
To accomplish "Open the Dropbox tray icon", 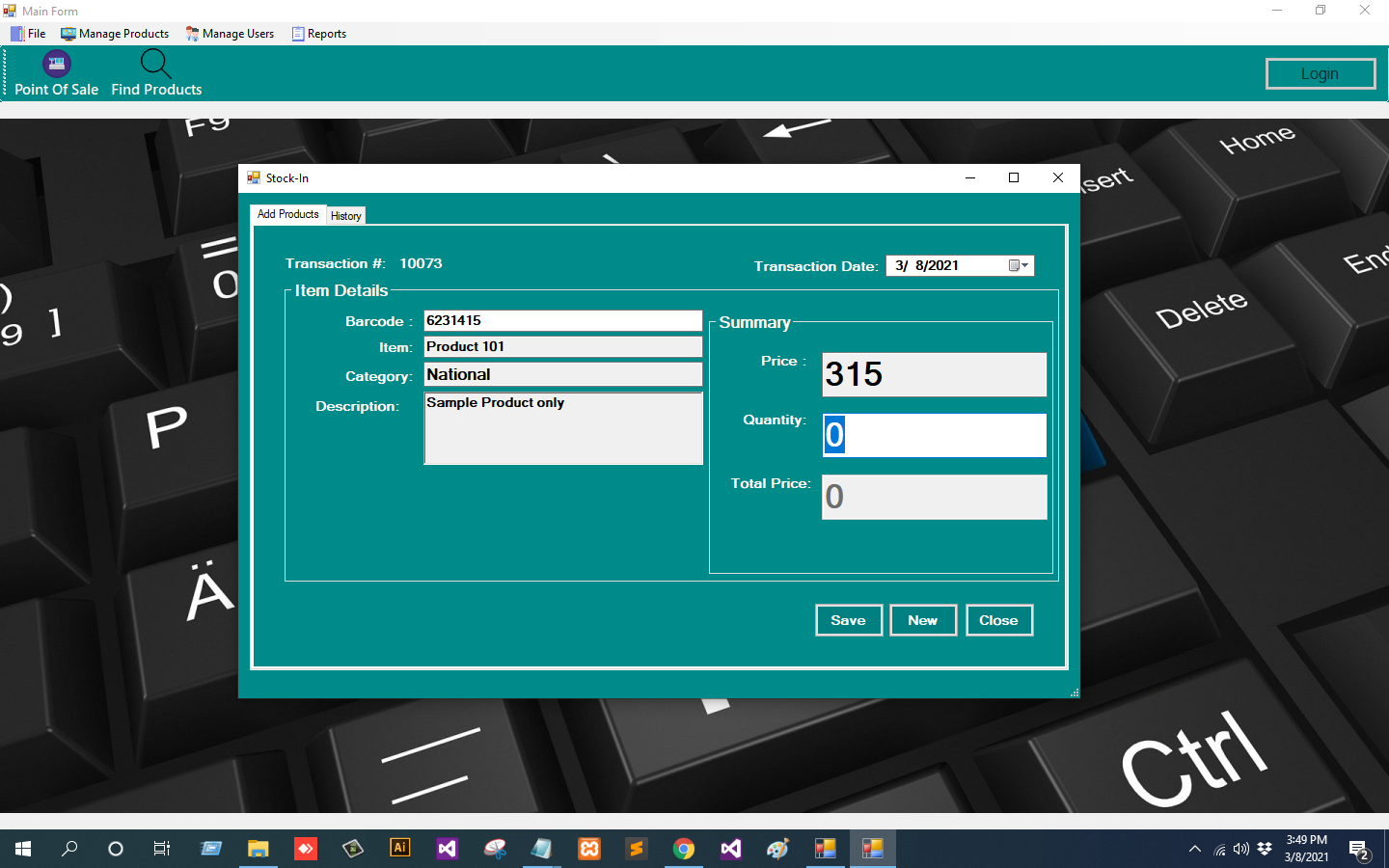I will [1265, 849].
